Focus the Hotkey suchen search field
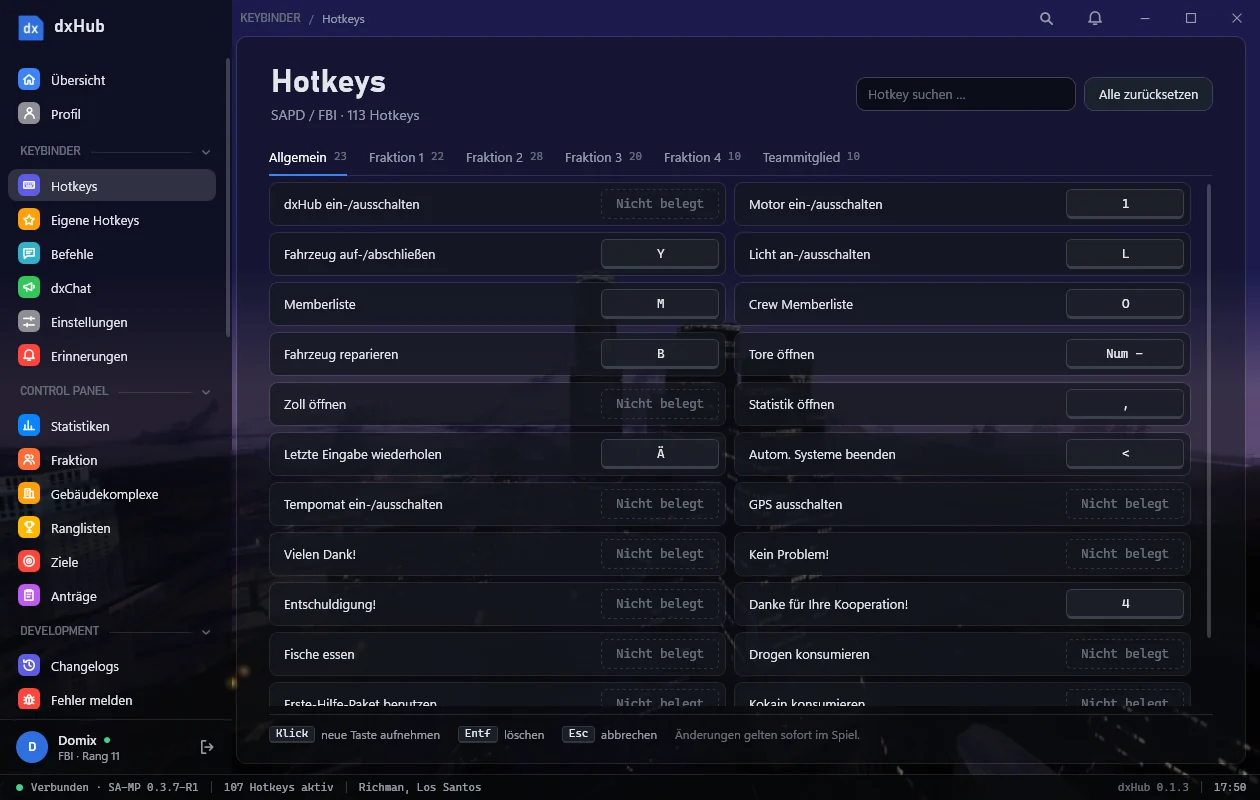 click(x=965, y=94)
